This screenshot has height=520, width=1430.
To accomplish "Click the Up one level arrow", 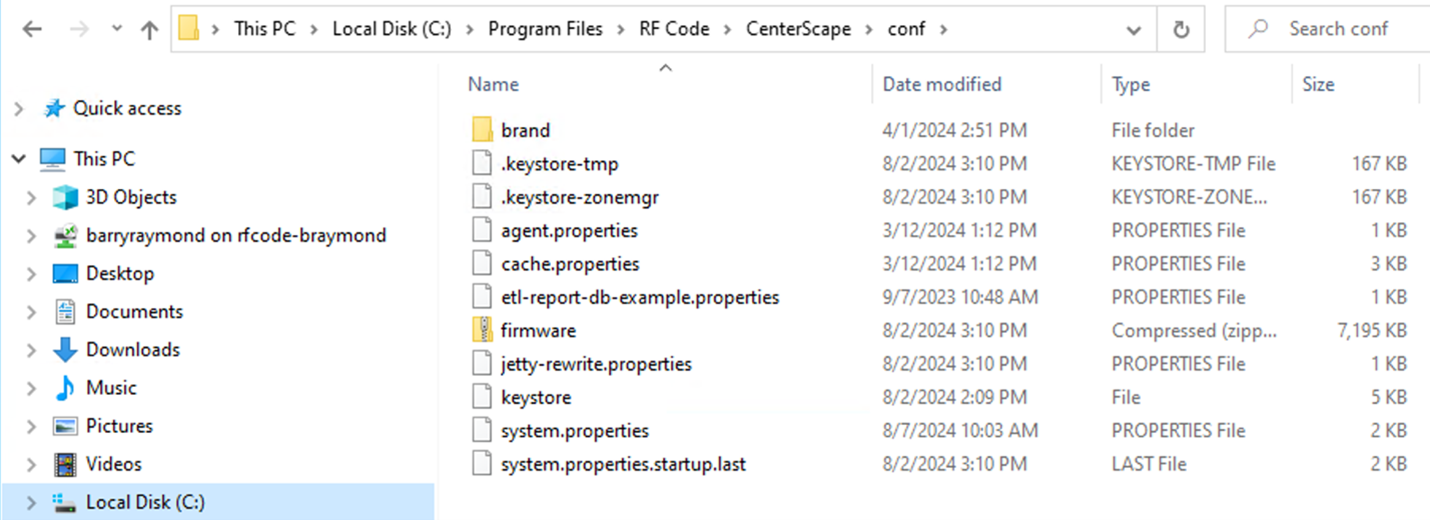I will [150, 30].
